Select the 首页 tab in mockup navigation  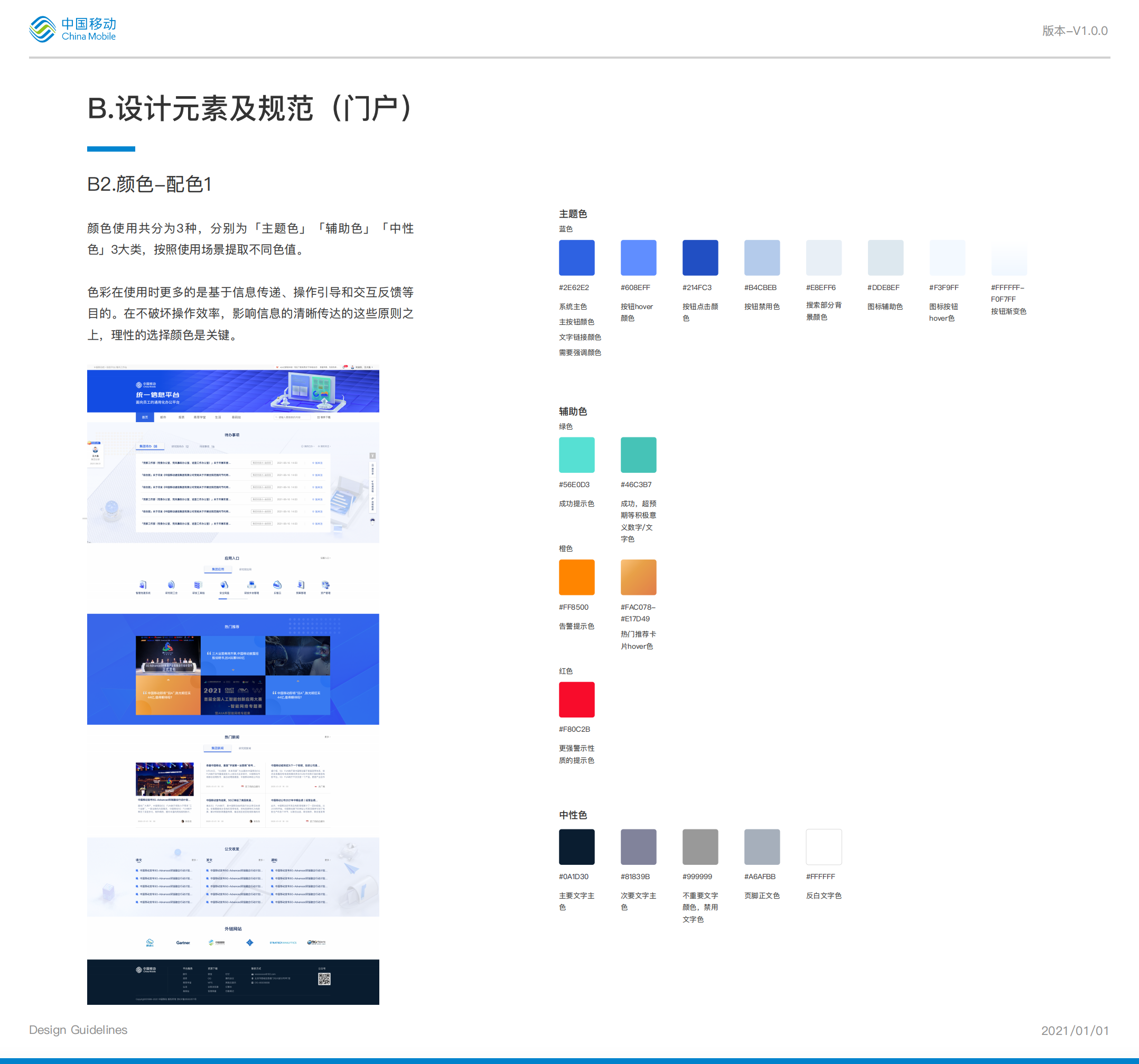point(145,417)
